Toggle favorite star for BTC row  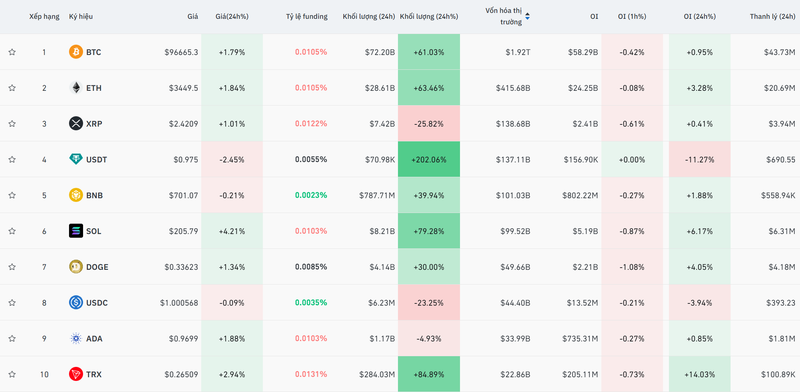pos(12,52)
